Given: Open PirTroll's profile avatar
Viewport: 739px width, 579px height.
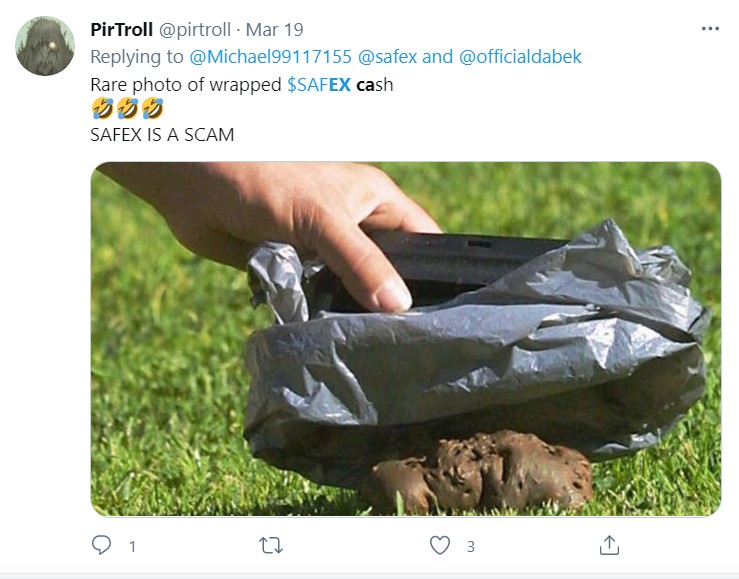Looking at the screenshot, I should tap(45, 46).
